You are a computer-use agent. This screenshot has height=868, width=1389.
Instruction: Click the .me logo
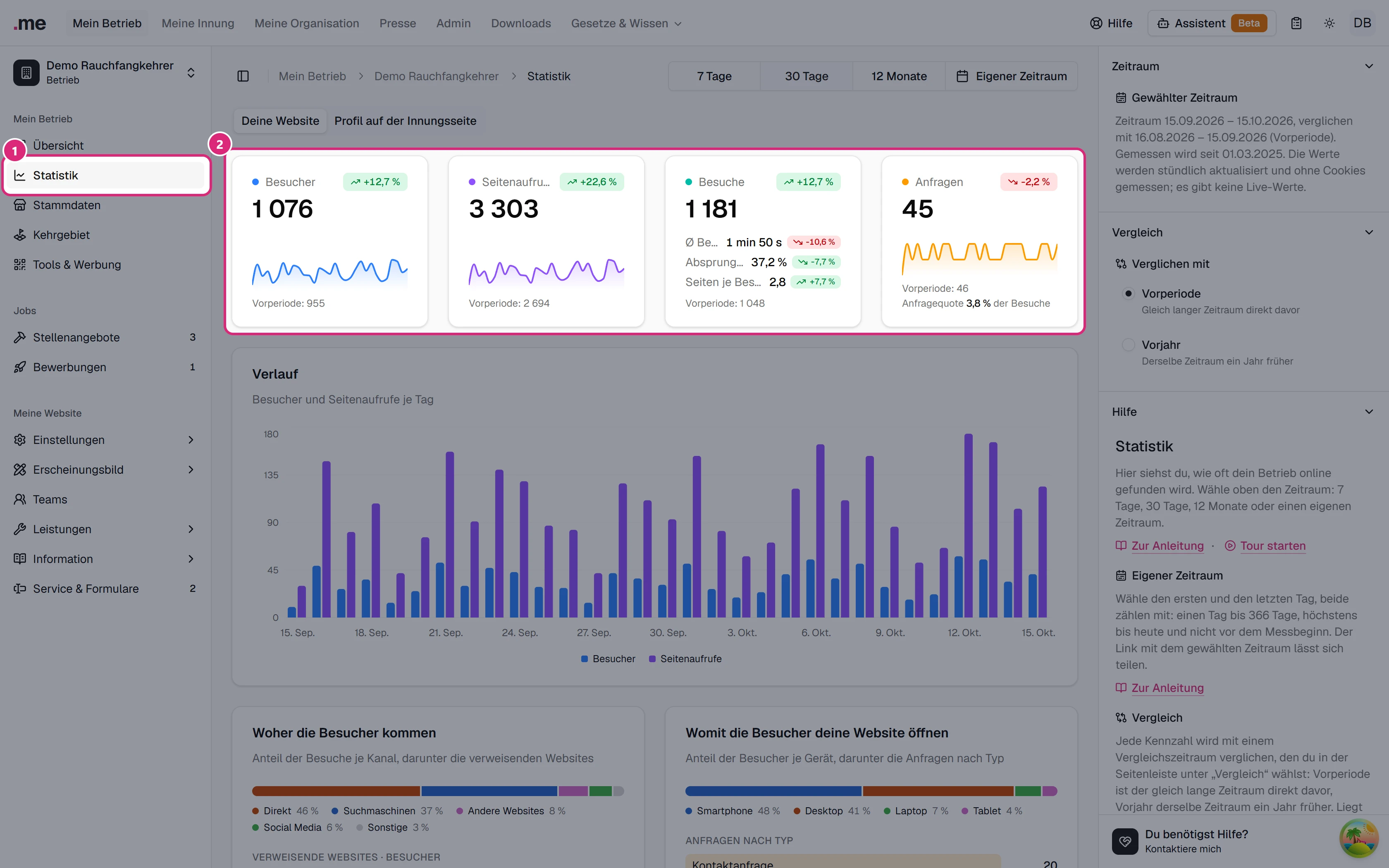pyautogui.click(x=30, y=24)
